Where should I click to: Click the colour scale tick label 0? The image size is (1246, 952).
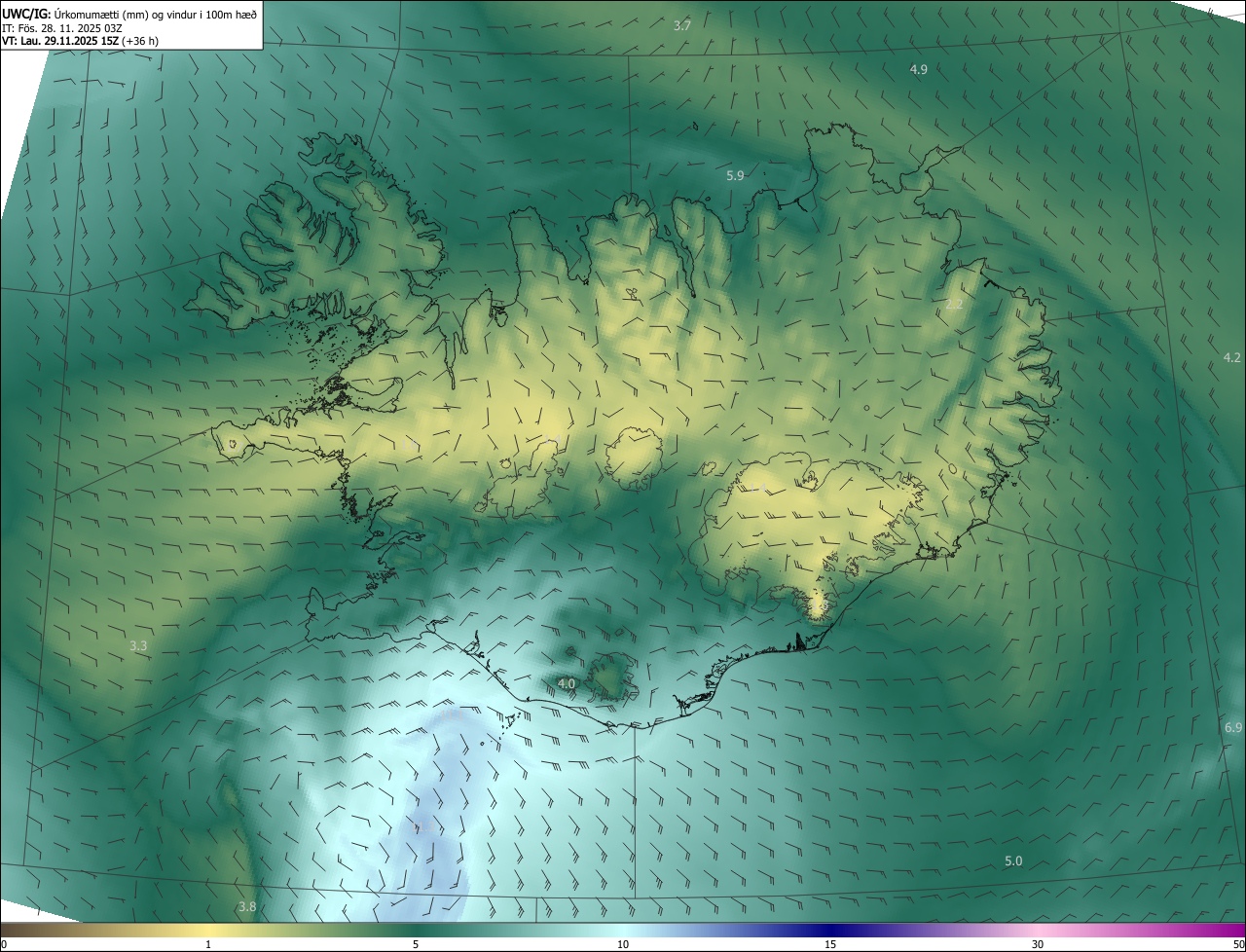[x=4, y=944]
